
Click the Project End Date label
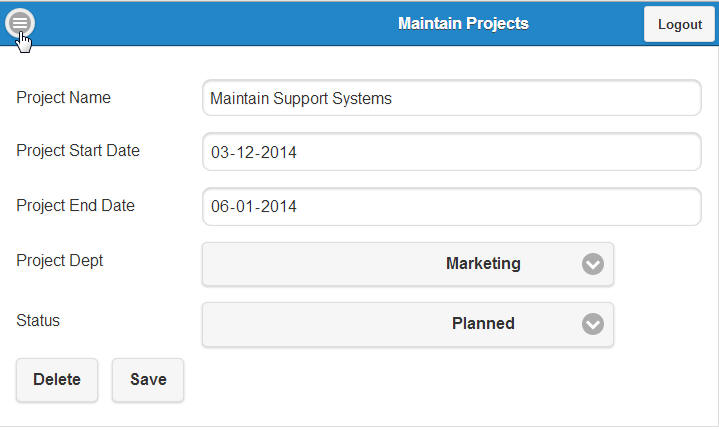point(75,206)
